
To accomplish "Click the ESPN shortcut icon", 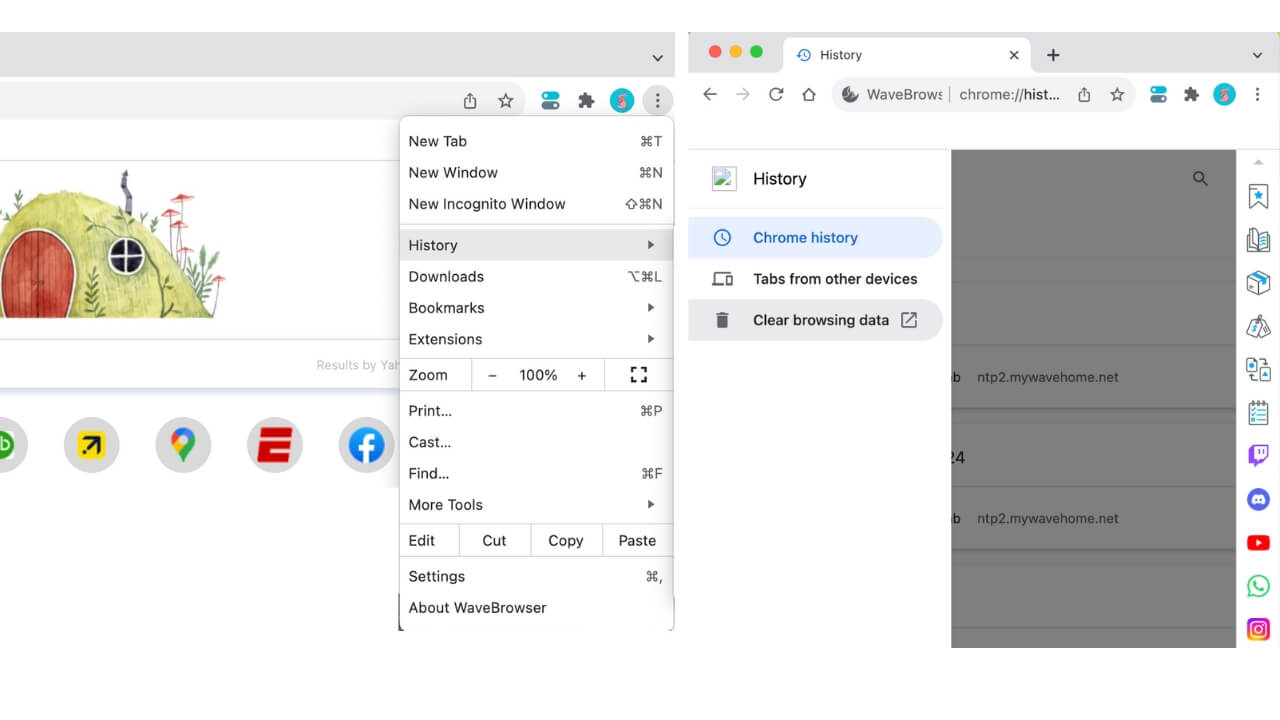I will [275, 445].
